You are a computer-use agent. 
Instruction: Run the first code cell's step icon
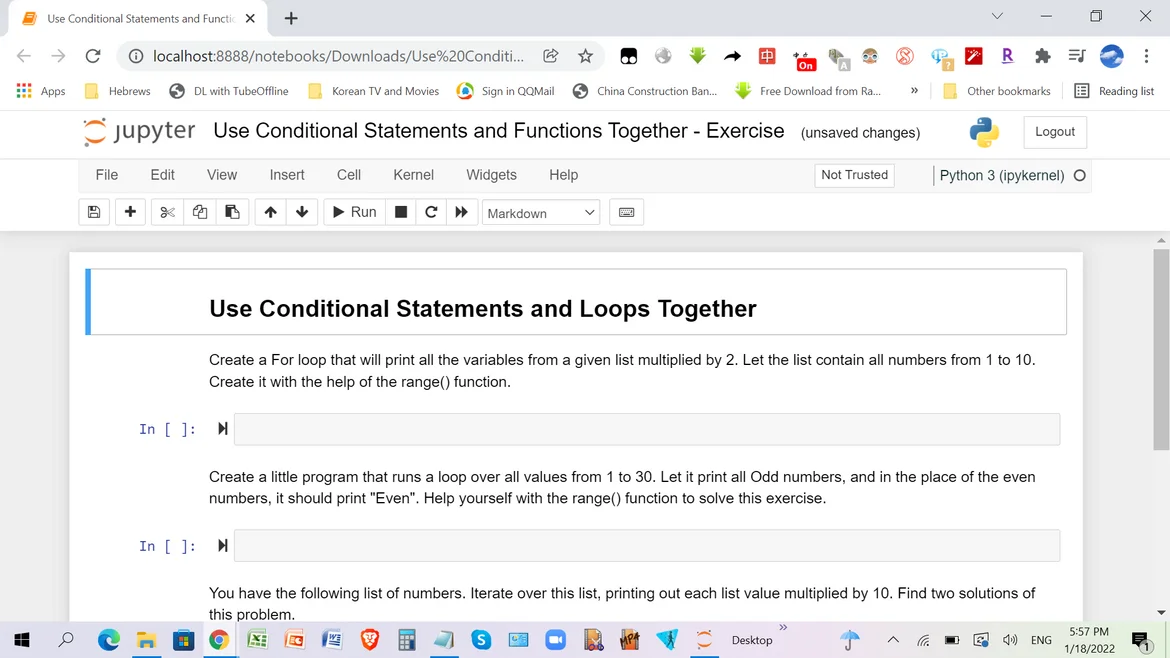click(x=223, y=429)
